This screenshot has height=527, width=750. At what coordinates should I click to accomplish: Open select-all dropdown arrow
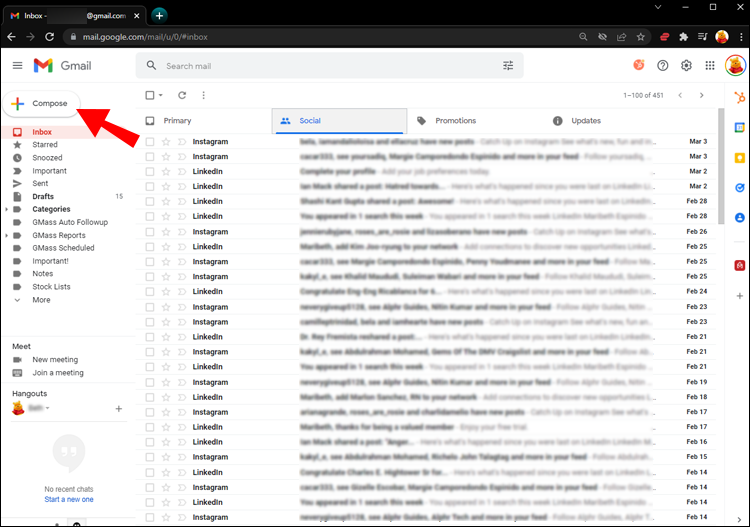161,95
